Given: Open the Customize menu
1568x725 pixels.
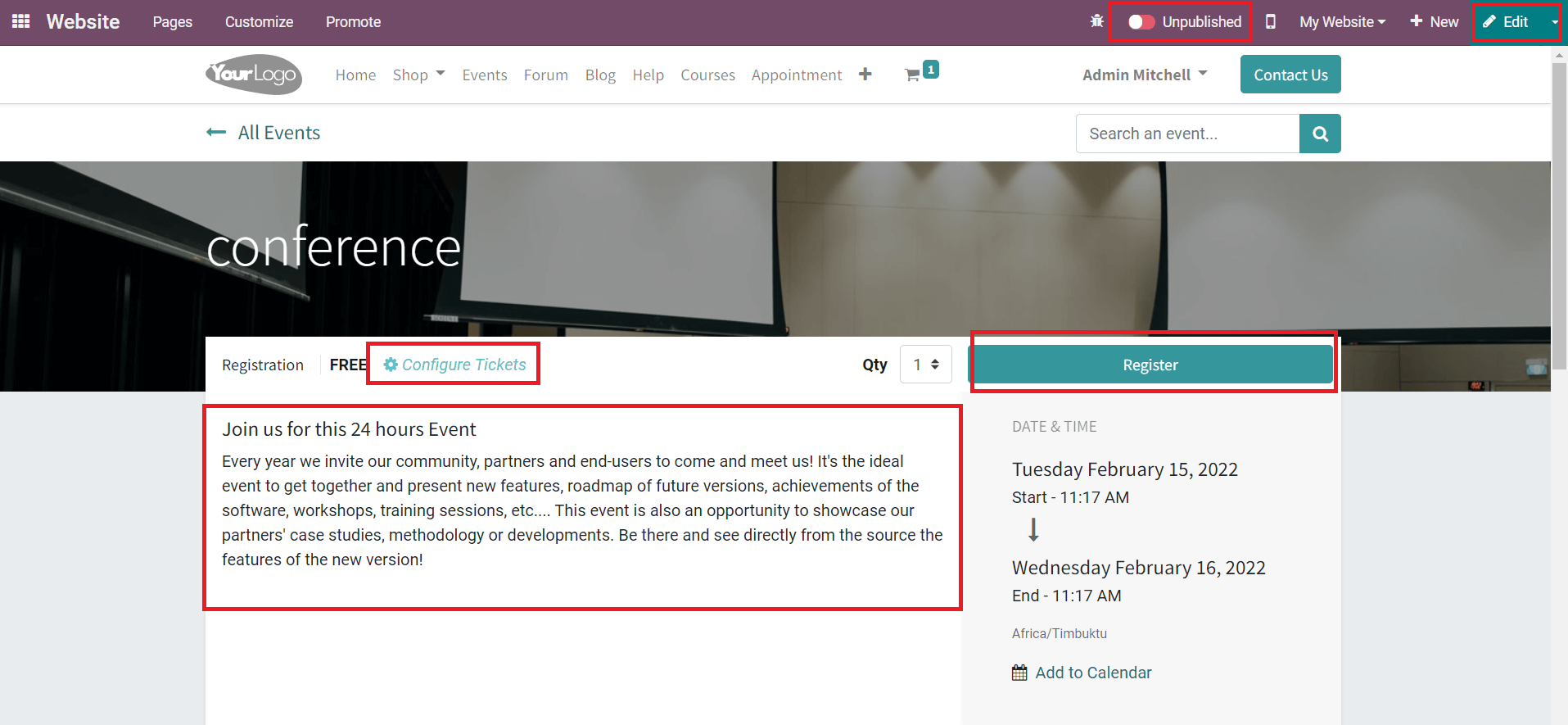Looking at the screenshot, I should point(259,22).
